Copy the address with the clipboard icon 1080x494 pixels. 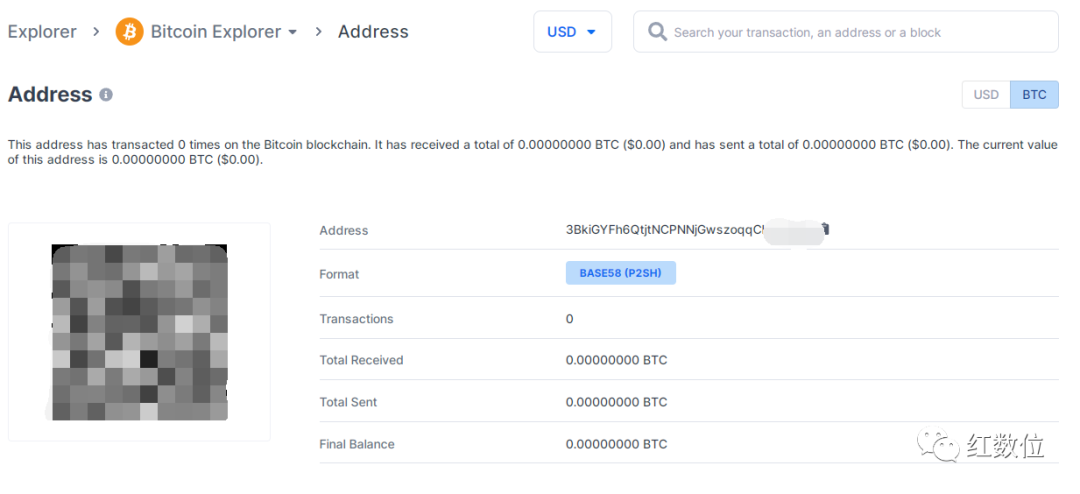pyautogui.click(x=826, y=229)
